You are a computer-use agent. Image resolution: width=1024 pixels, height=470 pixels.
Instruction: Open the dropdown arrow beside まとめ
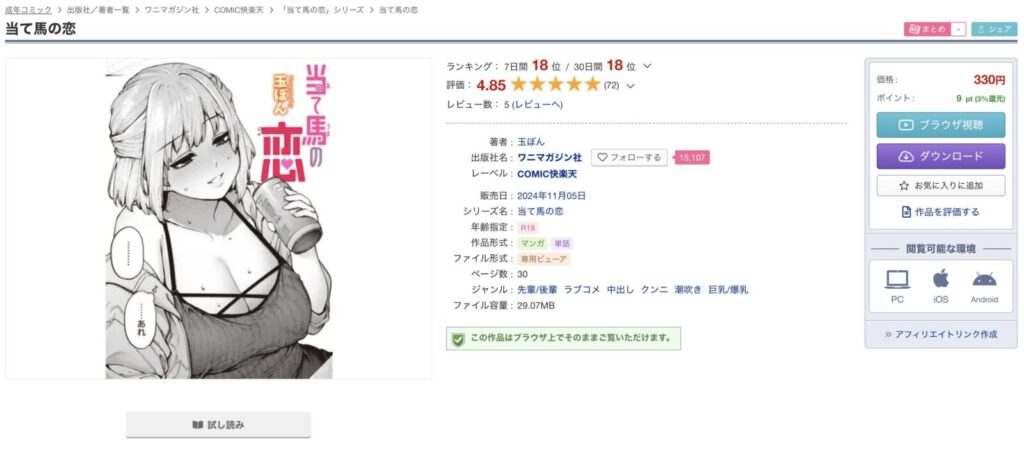958,29
